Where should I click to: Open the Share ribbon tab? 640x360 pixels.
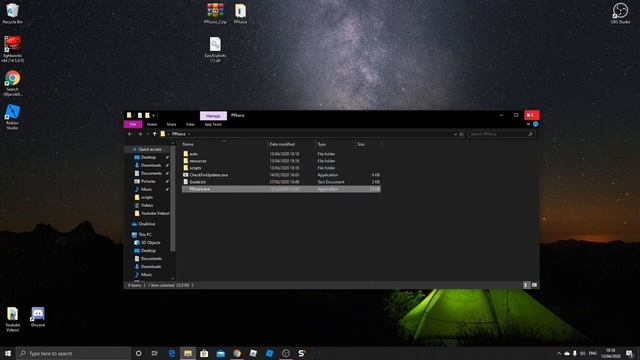point(171,124)
